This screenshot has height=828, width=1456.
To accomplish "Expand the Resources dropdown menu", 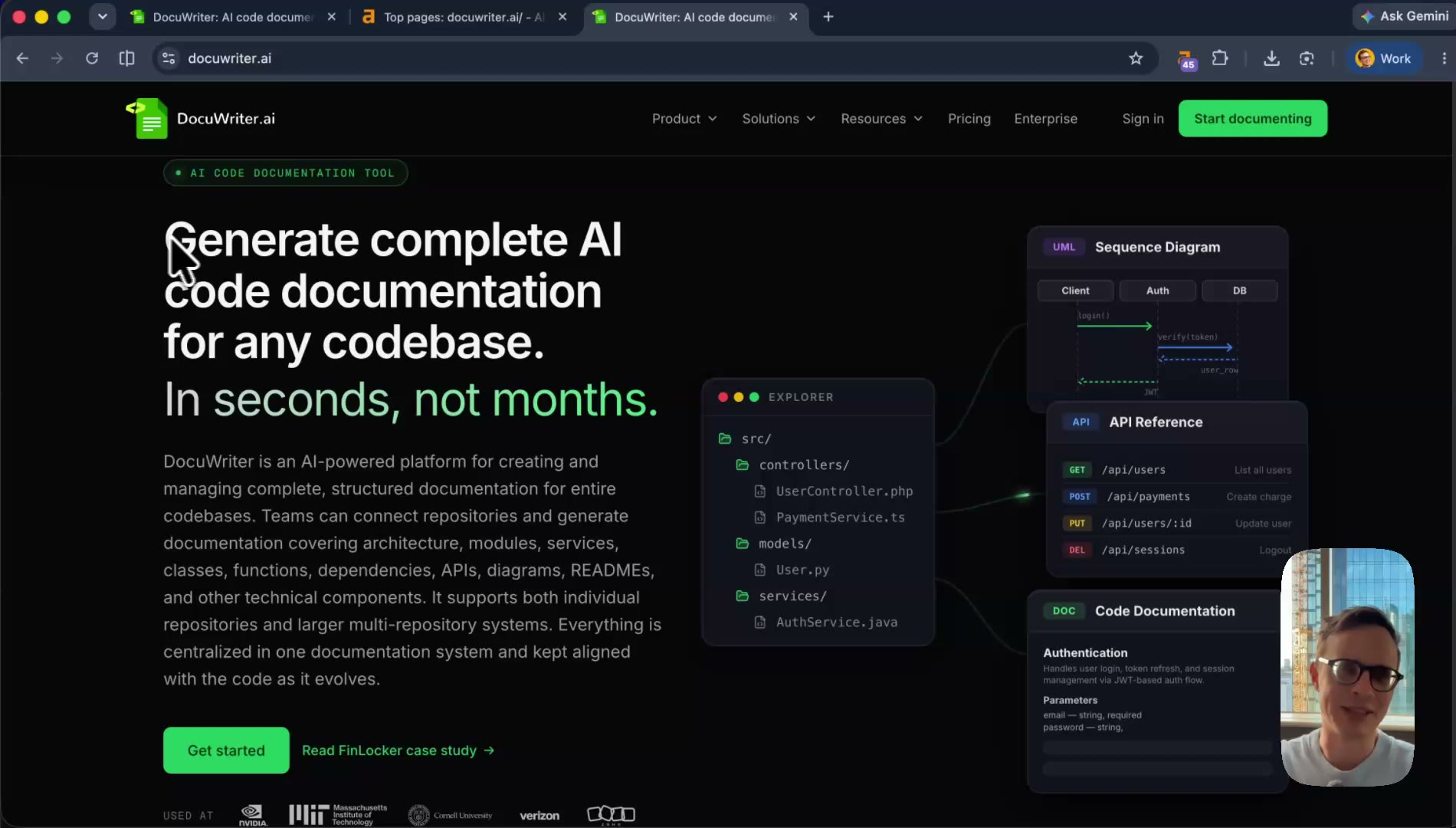I will pos(881,119).
